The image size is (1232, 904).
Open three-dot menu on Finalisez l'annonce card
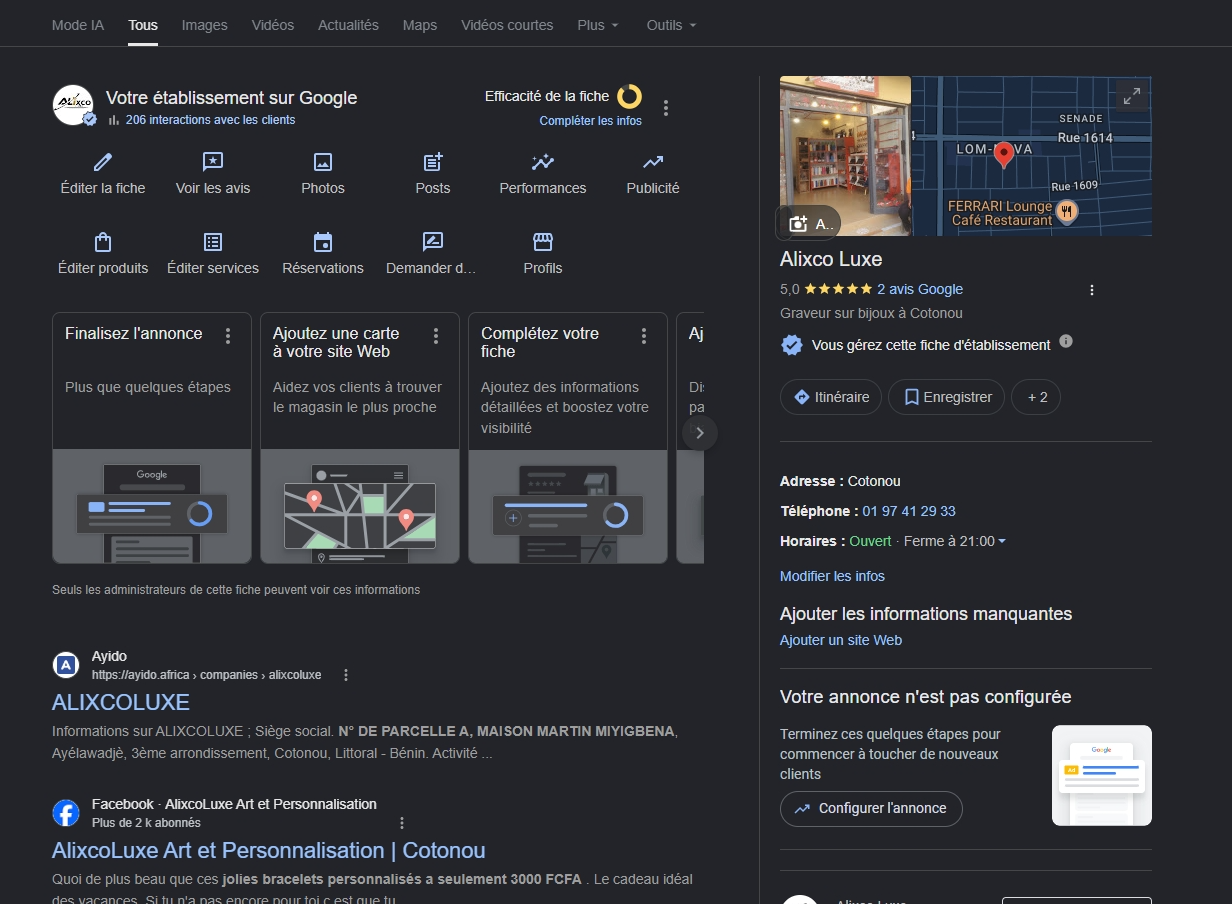[228, 336]
